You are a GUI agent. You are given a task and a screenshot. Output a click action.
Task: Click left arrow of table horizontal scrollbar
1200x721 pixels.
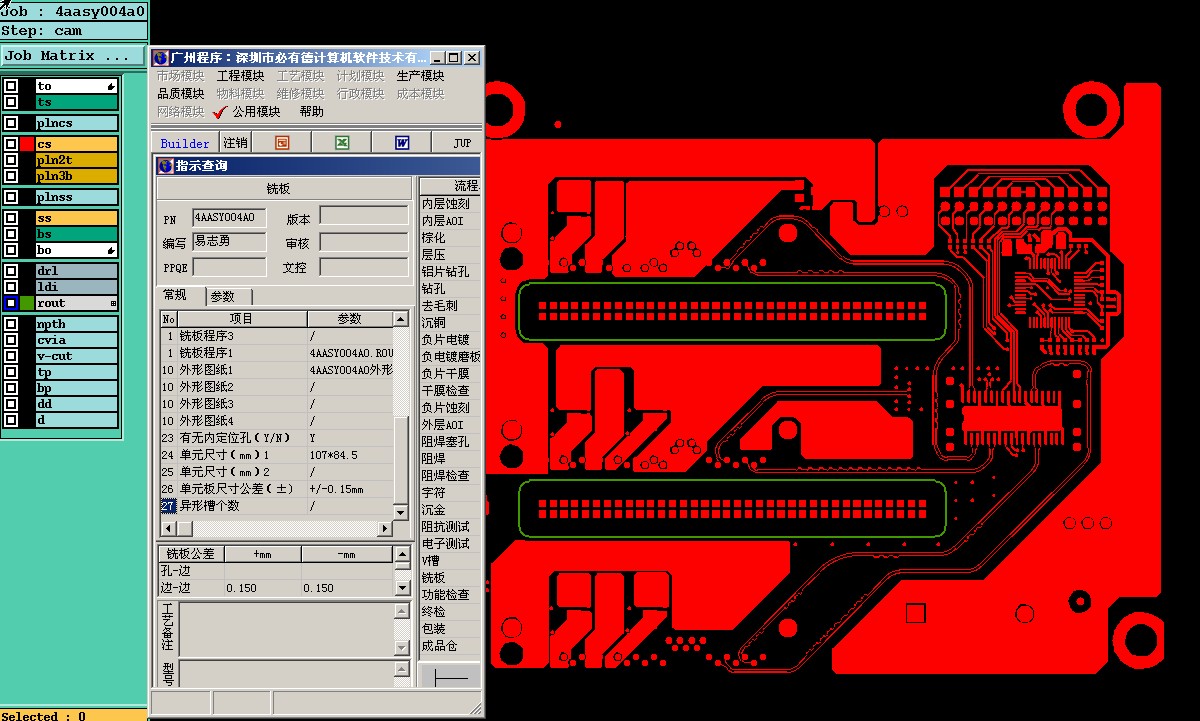168,528
